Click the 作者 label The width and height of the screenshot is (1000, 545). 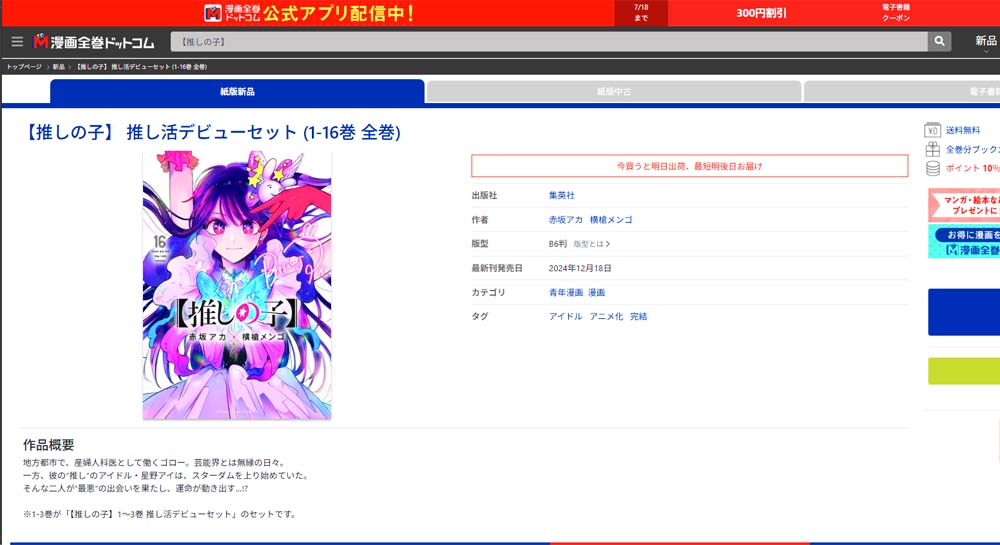coord(480,219)
